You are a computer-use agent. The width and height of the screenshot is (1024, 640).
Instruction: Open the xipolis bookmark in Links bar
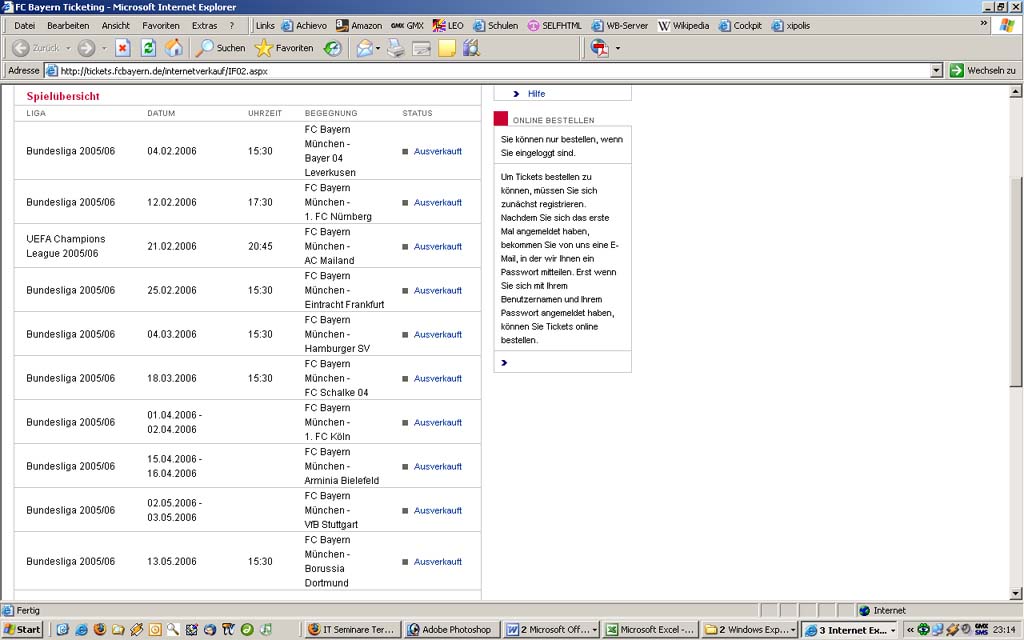click(790, 25)
